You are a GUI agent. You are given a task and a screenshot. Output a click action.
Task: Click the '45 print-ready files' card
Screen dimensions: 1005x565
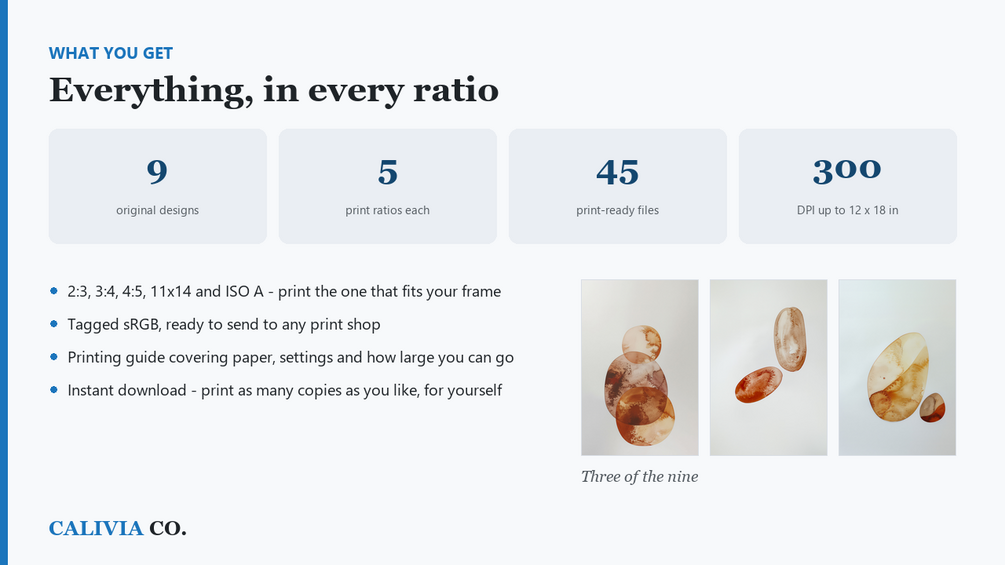tap(618, 186)
